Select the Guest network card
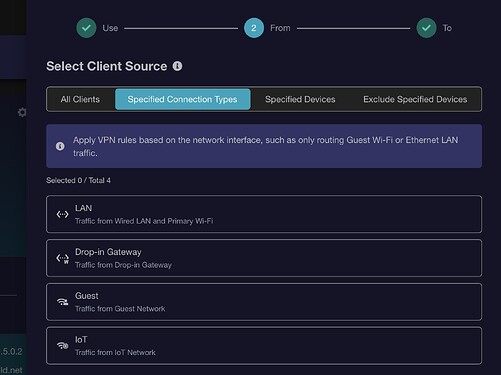Viewport: 501px width, 375px height. click(264, 302)
